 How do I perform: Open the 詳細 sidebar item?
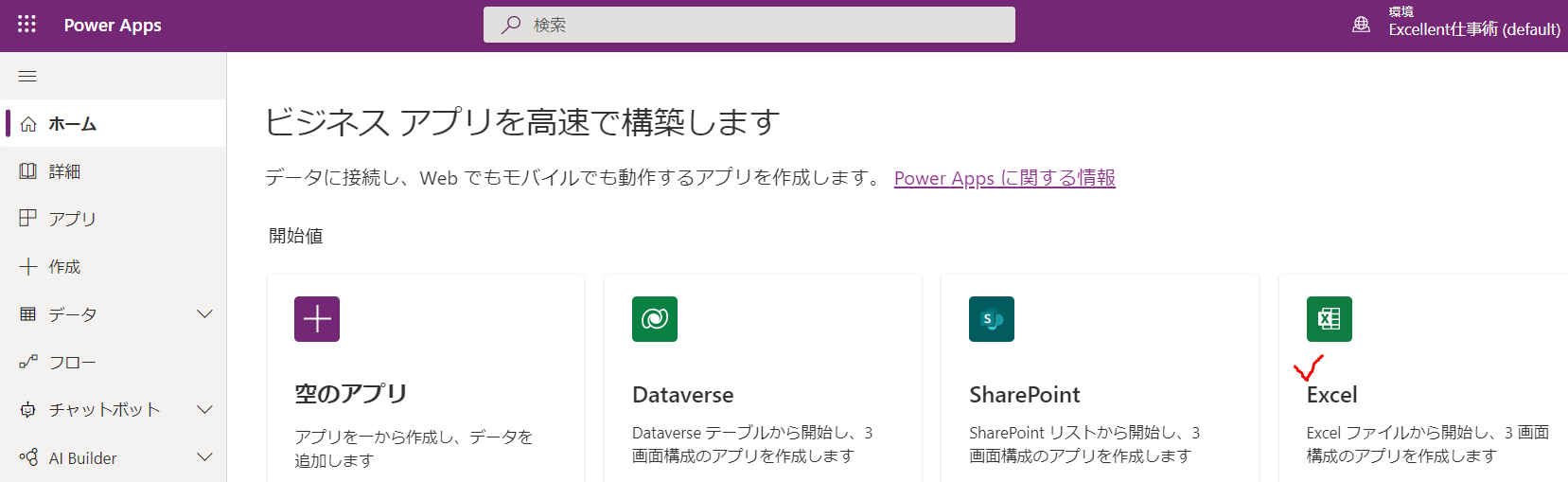coord(64,171)
